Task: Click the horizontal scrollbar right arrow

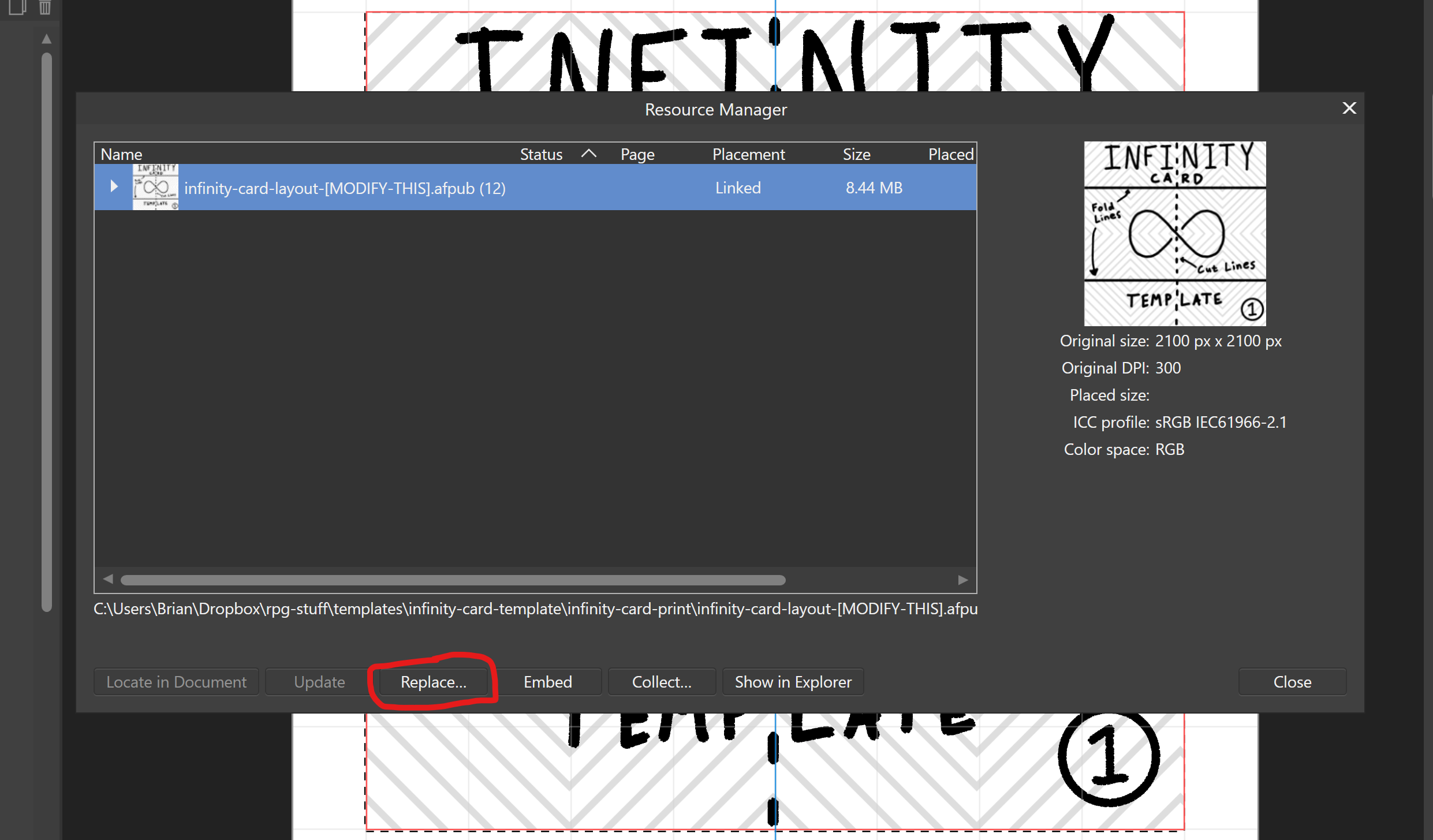Action: tap(962, 580)
